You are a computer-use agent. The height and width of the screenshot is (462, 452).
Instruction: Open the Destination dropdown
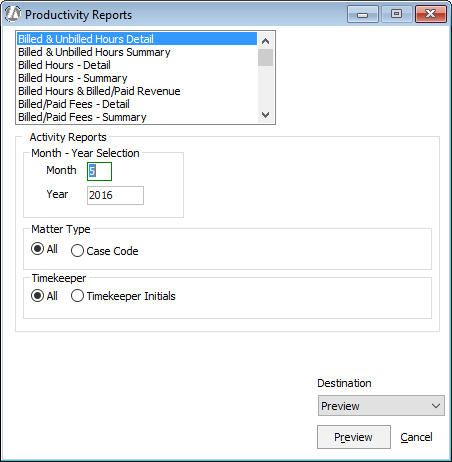tap(381, 406)
